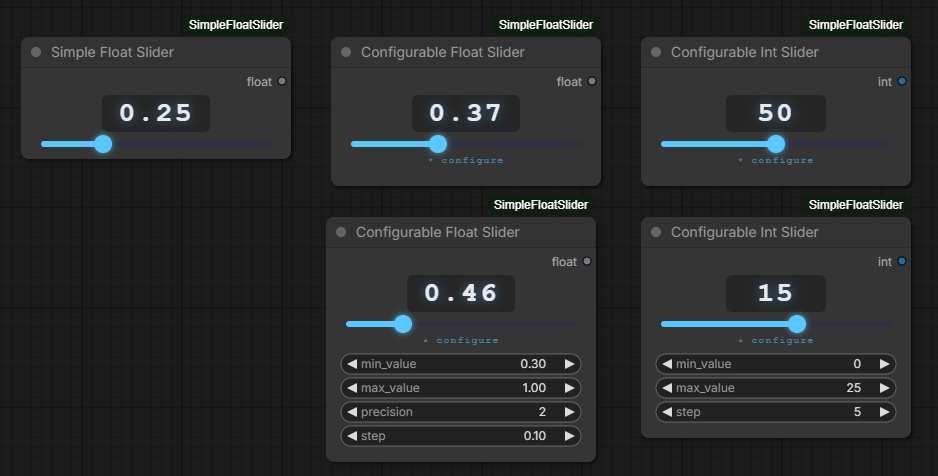Click the 15 value display

(776, 293)
